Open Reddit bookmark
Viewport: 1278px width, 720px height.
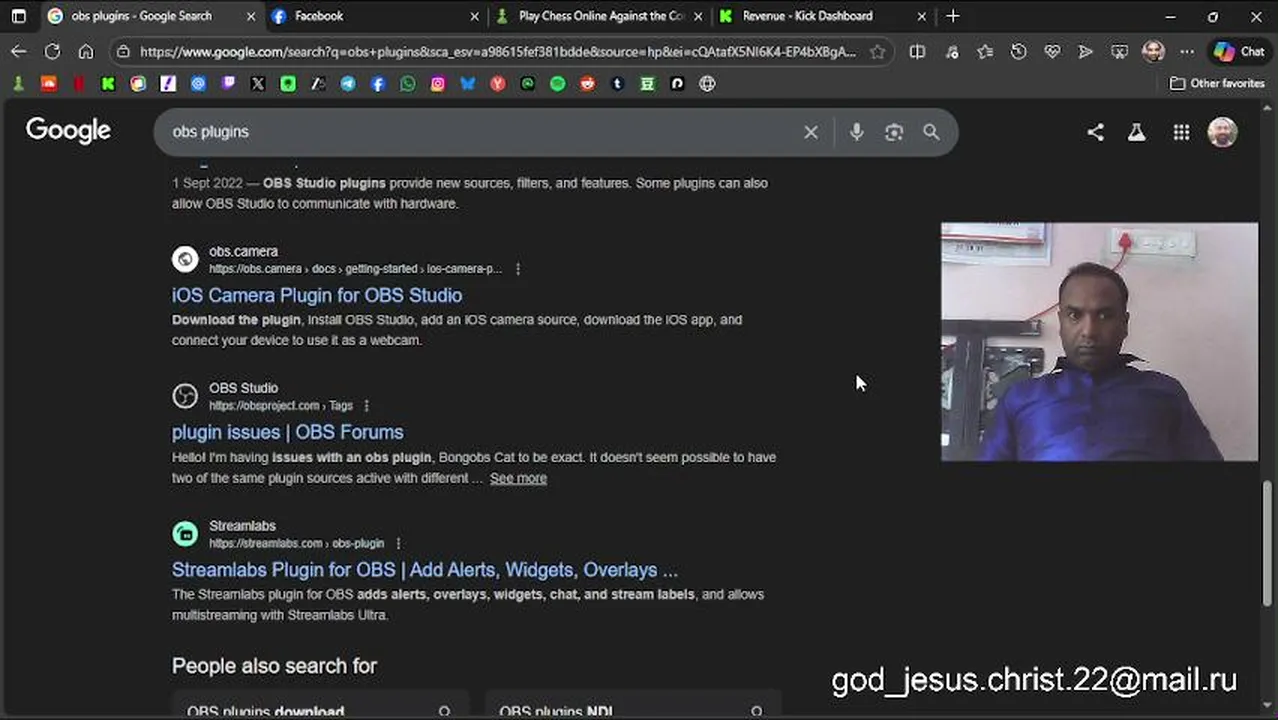pos(587,84)
